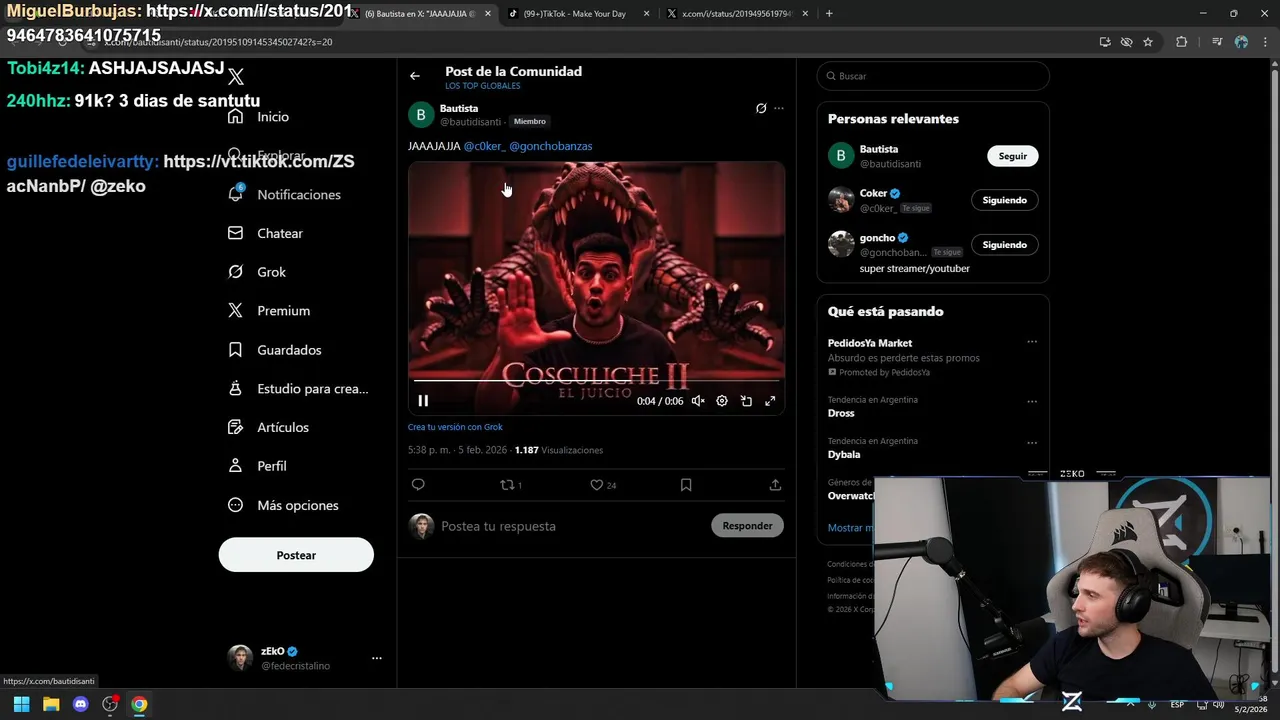The width and height of the screenshot is (1280, 720).
Task: Click the @c0ker_ mention in the post
Action: click(484, 146)
